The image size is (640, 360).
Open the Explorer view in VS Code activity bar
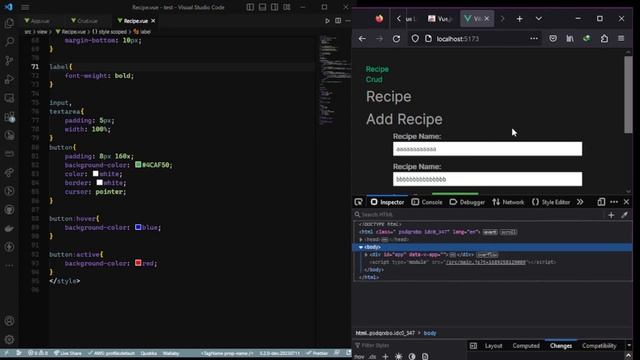9,23
